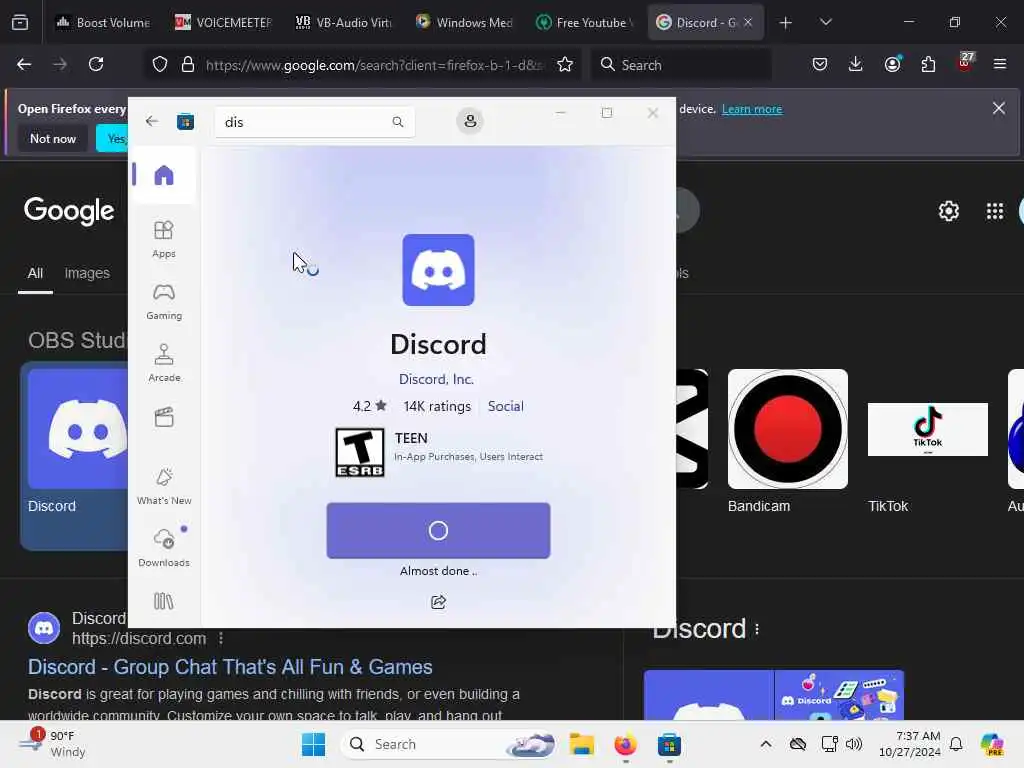Open Downloads in Store sidebar

164,547
